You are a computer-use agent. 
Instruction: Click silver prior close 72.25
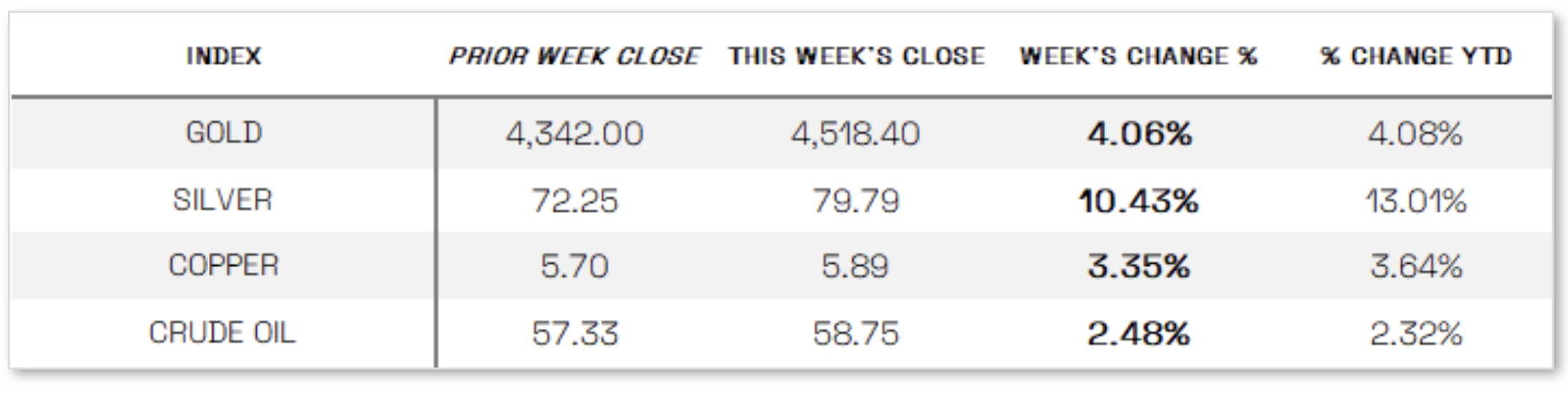(x=574, y=201)
